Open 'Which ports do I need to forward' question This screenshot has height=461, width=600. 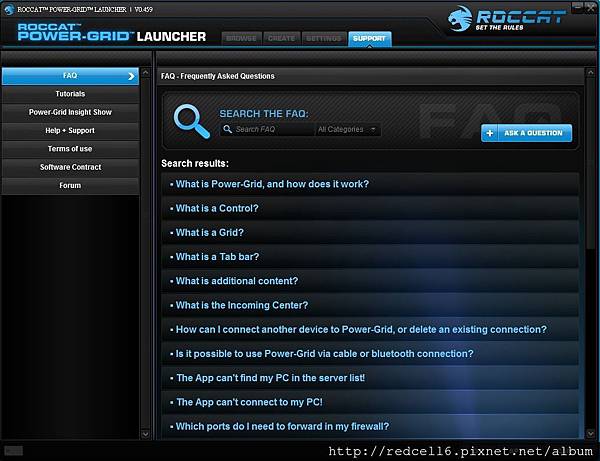coord(370,427)
